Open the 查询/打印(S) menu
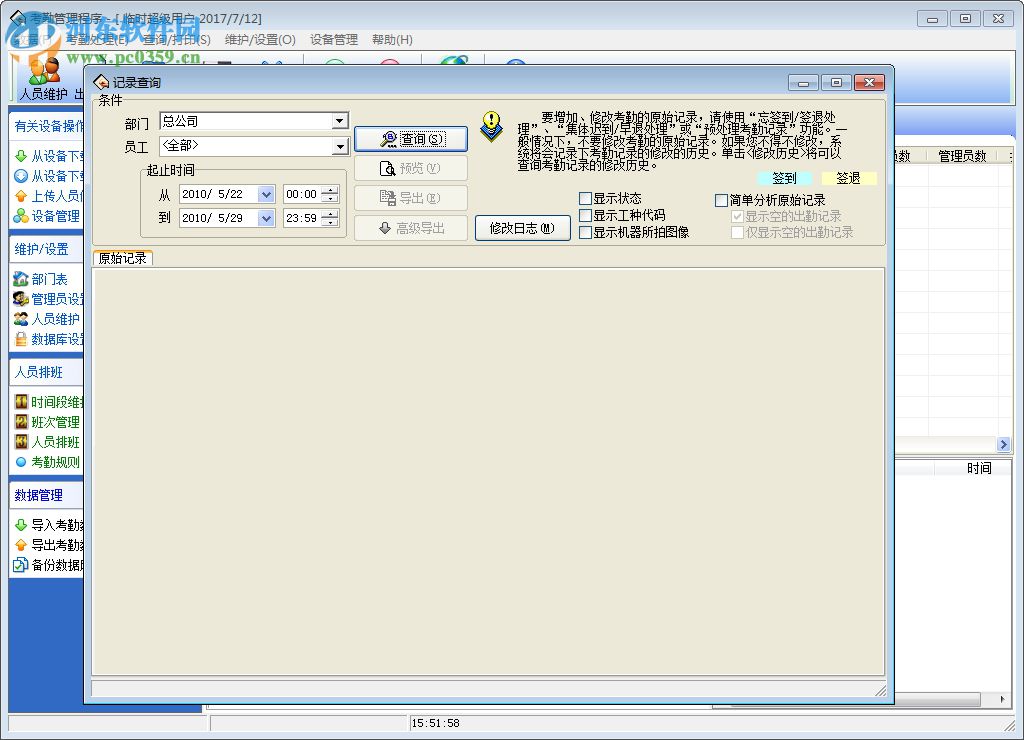Viewport: 1024px width, 740px height. point(177,40)
